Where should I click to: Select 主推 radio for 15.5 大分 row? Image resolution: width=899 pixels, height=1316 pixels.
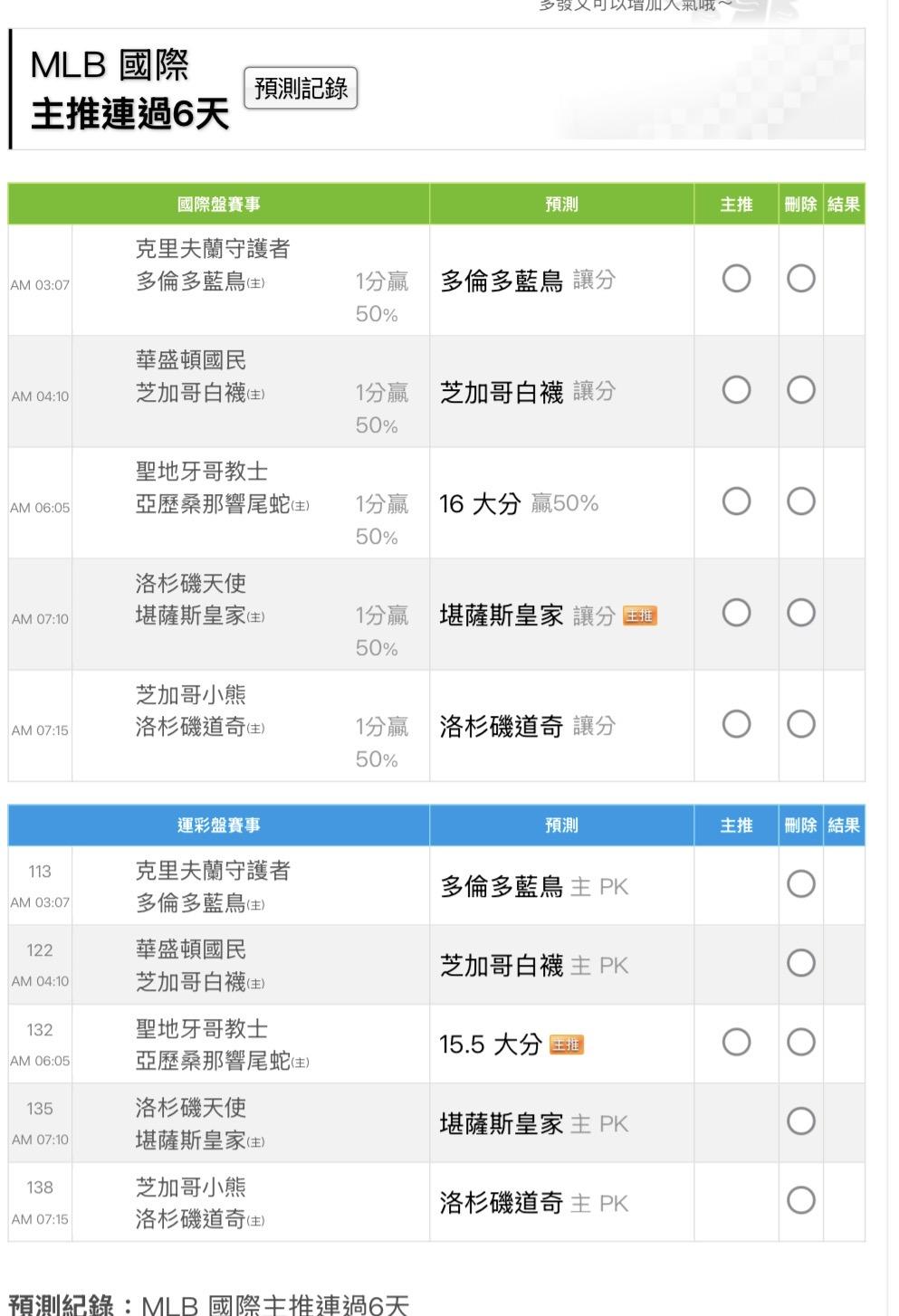pos(736,1043)
